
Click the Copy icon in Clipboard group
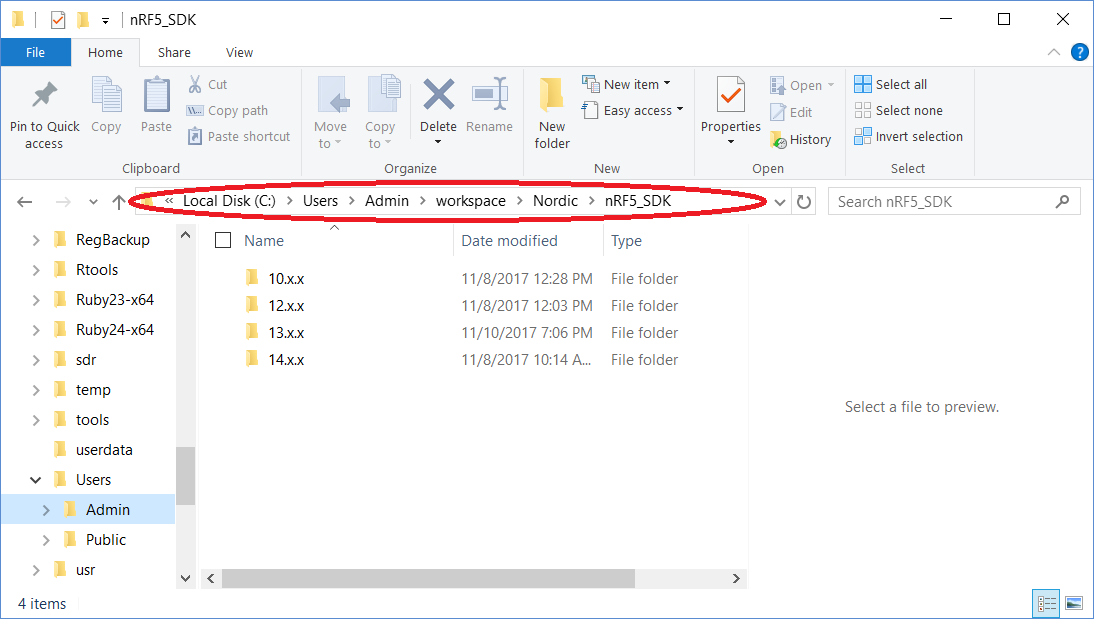click(107, 94)
